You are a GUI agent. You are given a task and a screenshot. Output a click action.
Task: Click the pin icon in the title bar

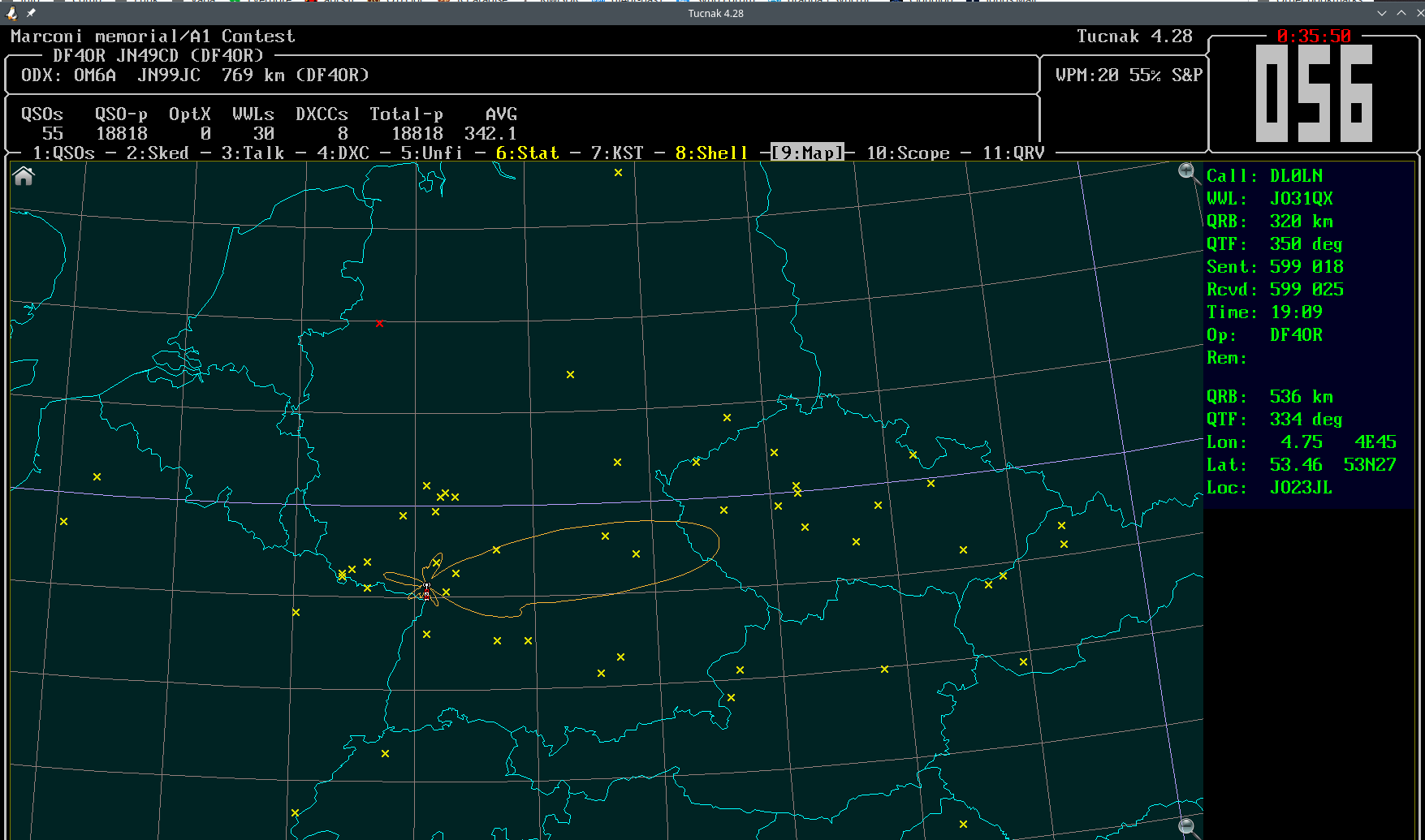[31, 13]
